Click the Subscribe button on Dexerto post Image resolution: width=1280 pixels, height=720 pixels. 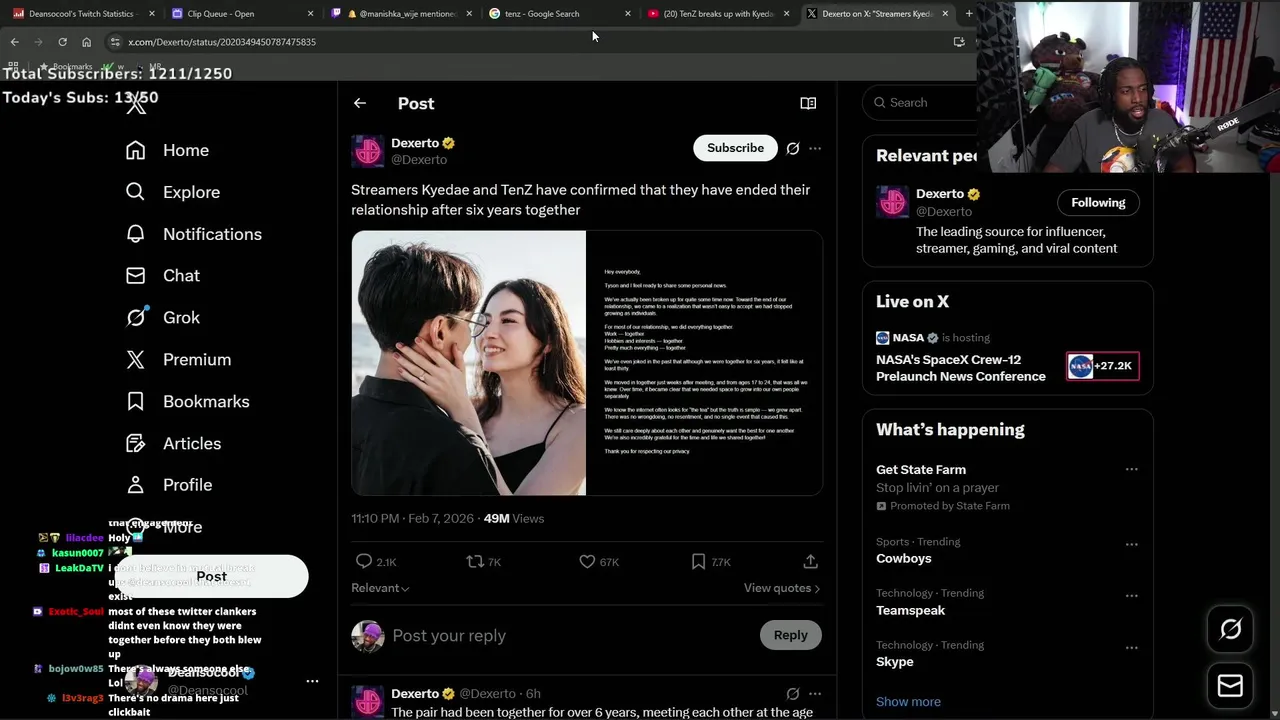(x=735, y=148)
